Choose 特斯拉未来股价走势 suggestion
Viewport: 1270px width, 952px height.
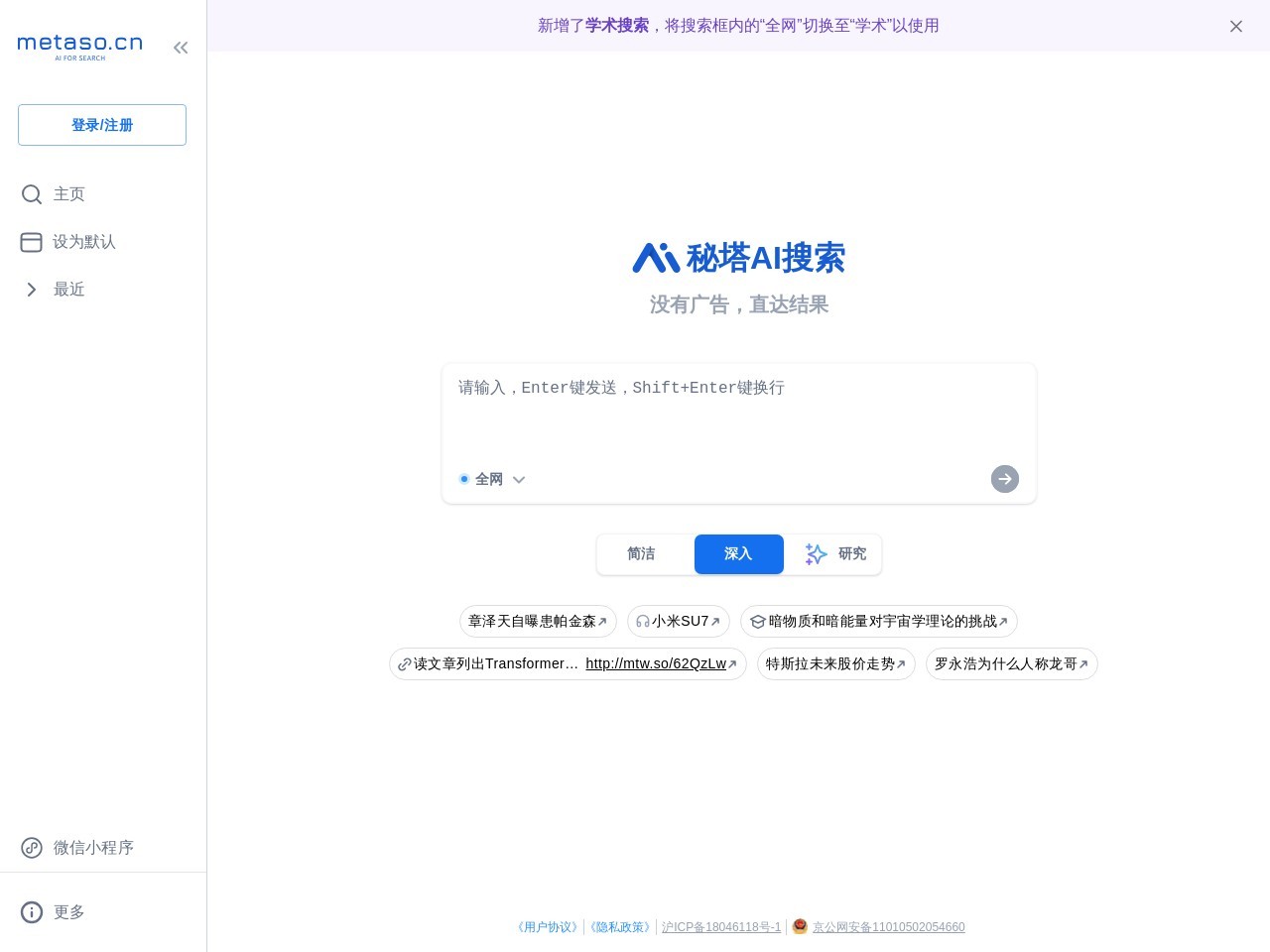[836, 664]
